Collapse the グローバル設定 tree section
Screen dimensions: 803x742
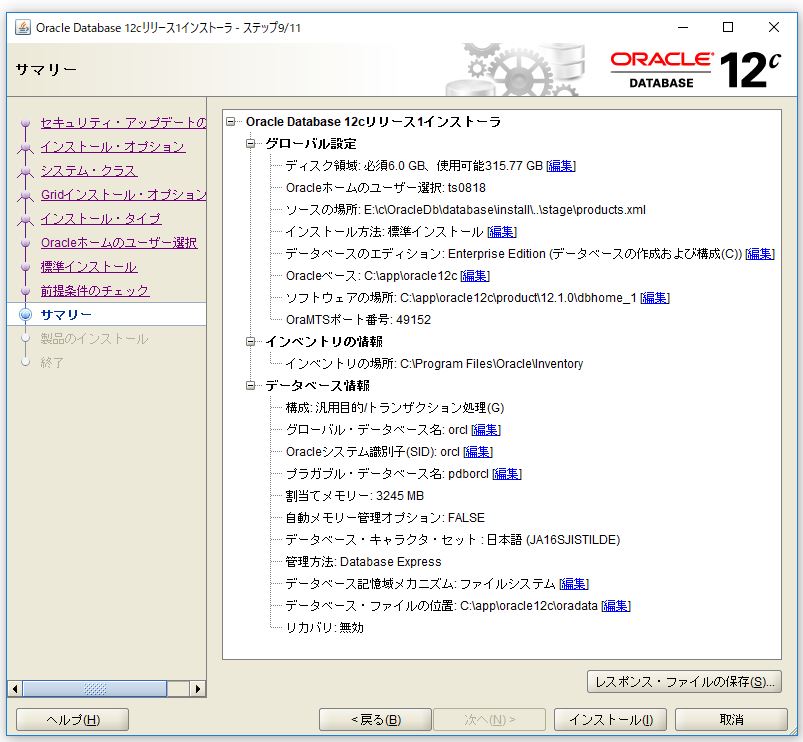coord(250,143)
